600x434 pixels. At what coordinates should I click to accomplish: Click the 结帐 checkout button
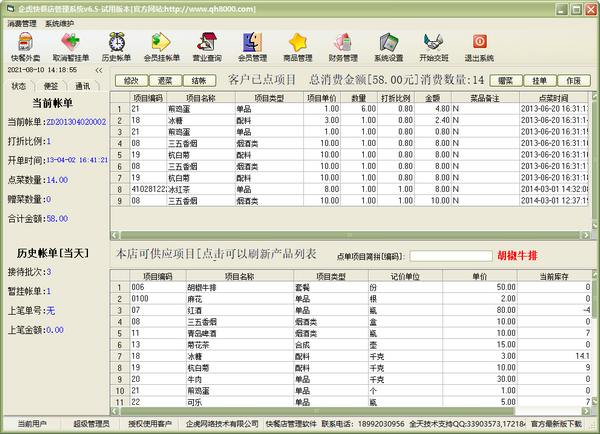click(199, 80)
